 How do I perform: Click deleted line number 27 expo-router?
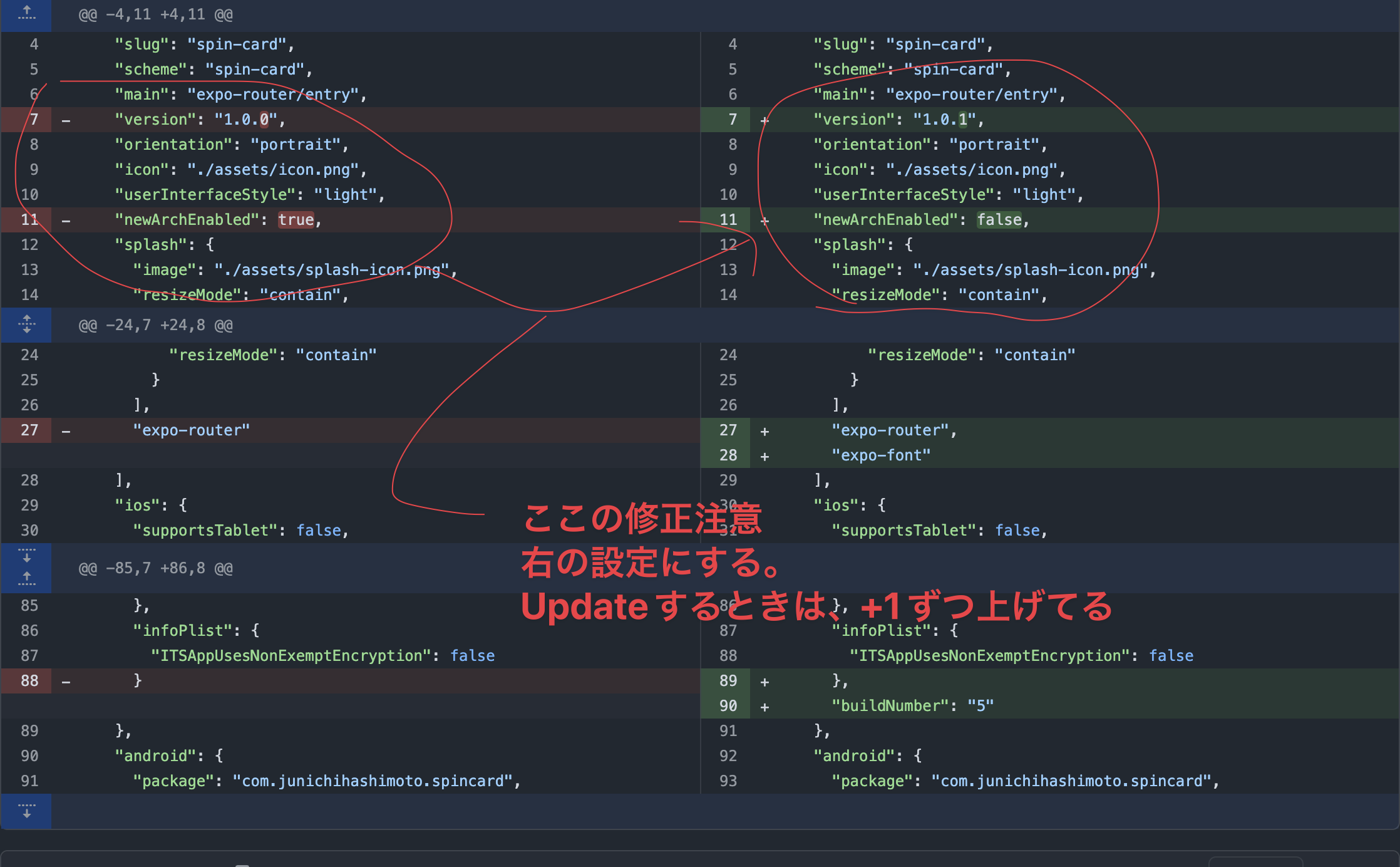pyautogui.click(x=29, y=430)
